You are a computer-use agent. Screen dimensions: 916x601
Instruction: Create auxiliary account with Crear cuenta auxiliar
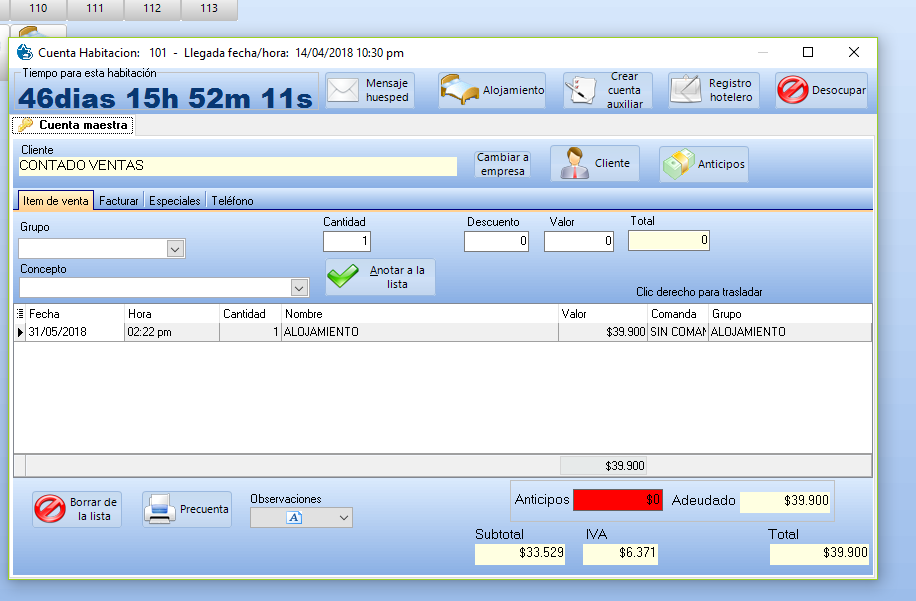click(x=607, y=90)
